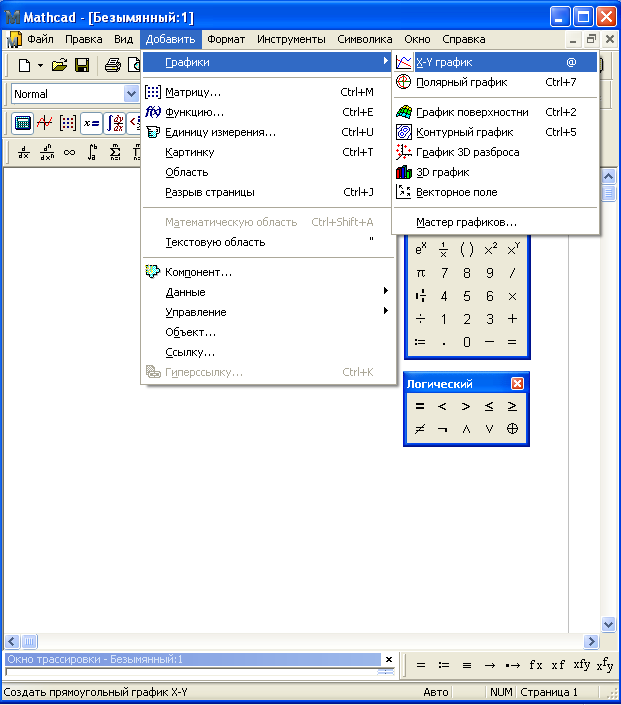Screen dimensions: 621x705
Task: Choose График 3D разброса item
Action: click(x=496, y=152)
